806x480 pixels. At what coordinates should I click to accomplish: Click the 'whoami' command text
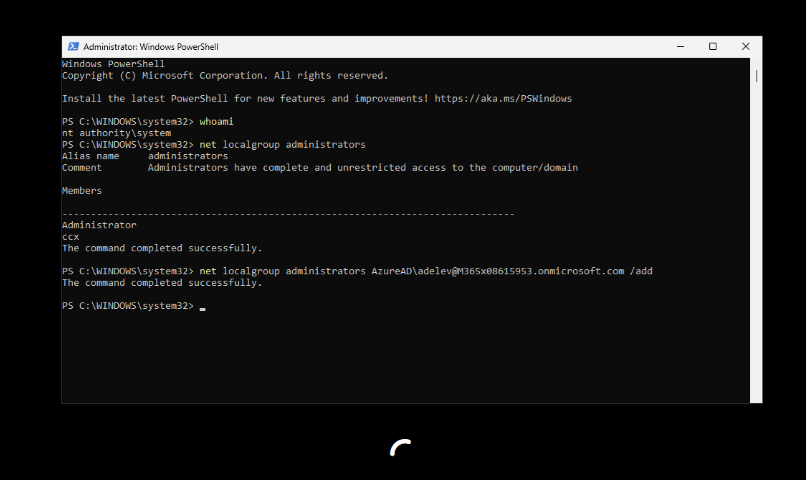point(216,121)
